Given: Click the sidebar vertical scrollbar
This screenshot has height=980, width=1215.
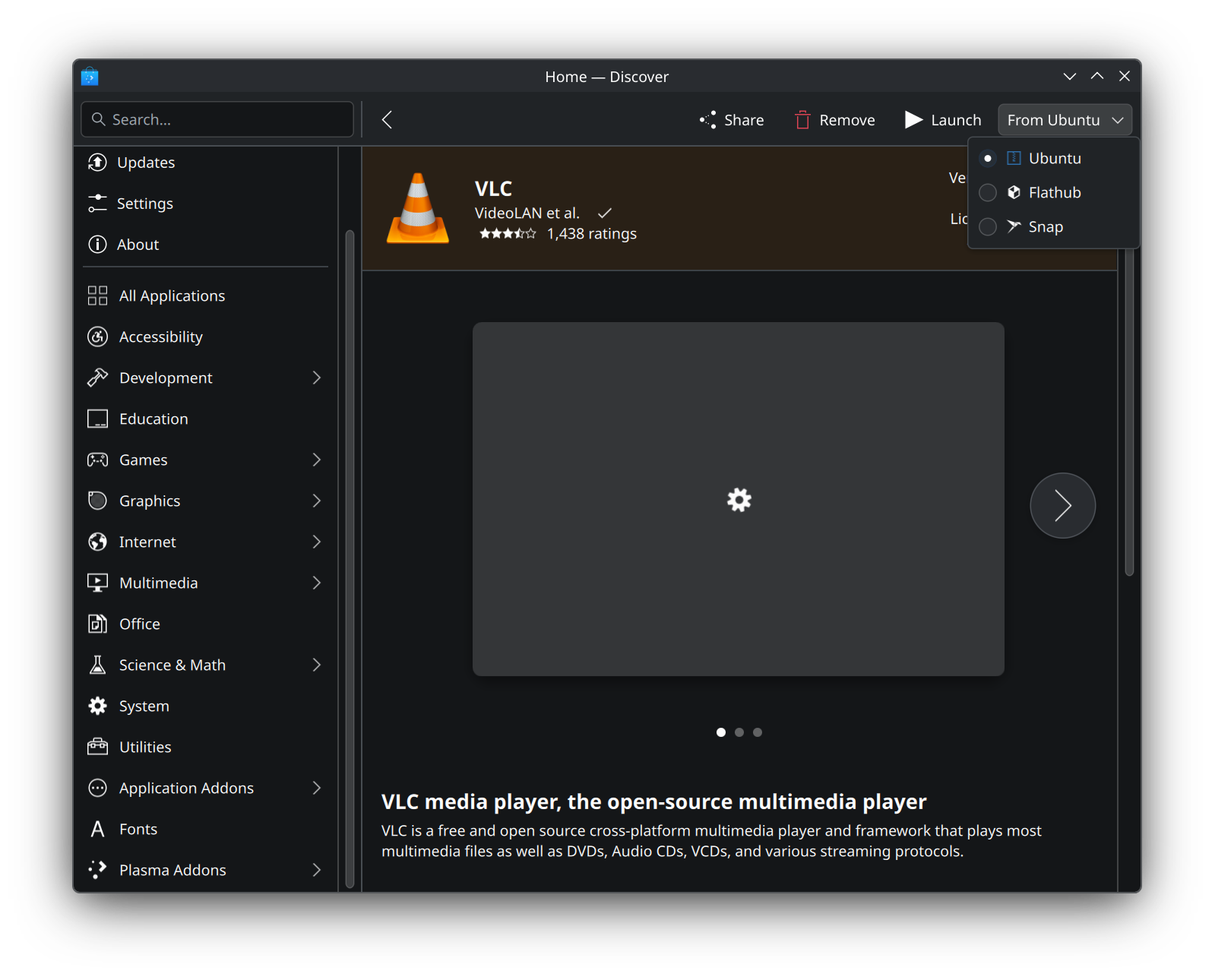Looking at the screenshot, I should [x=350, y=558].
